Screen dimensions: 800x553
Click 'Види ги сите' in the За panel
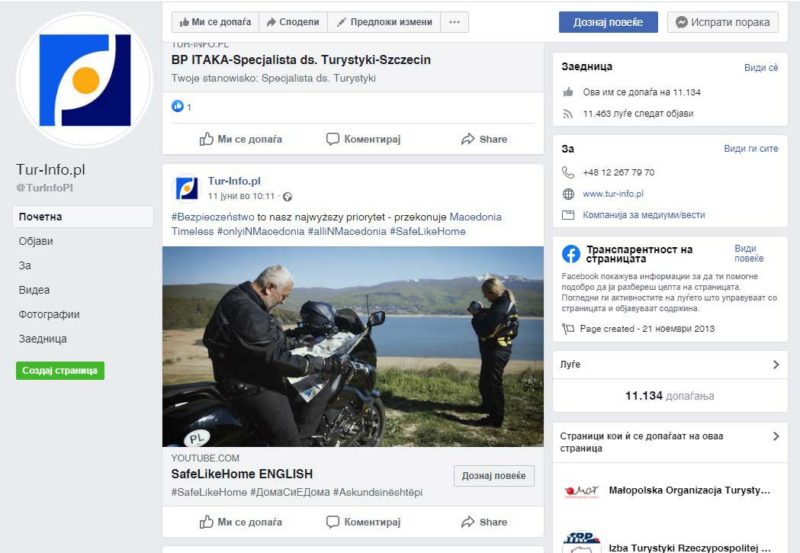(x=751, y=148)
